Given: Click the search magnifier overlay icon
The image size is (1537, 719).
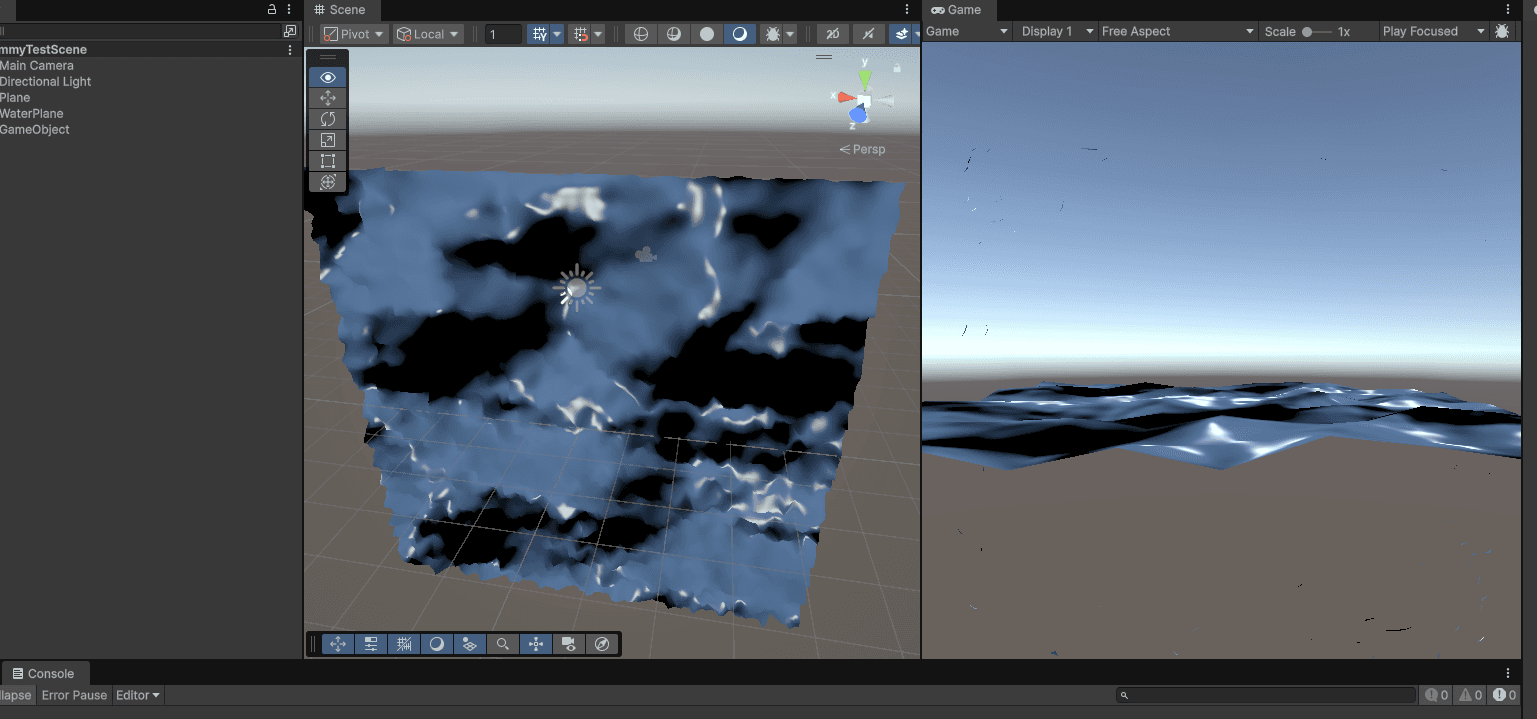Looking at the screenshot, I should pyautogui.click(x=503, y=644).
